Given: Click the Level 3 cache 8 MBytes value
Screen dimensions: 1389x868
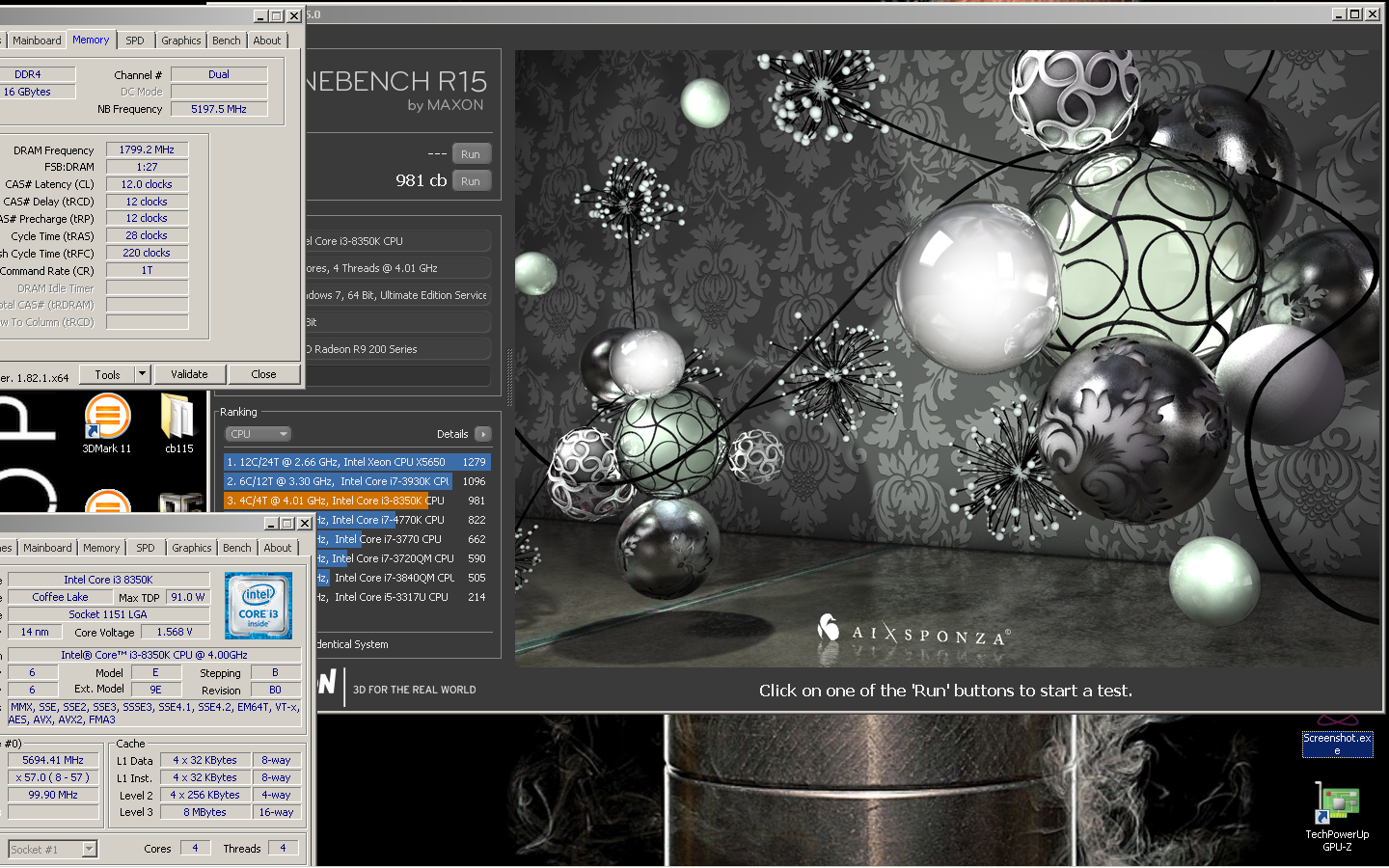Looking at the screenshot, I should [205, 812].
